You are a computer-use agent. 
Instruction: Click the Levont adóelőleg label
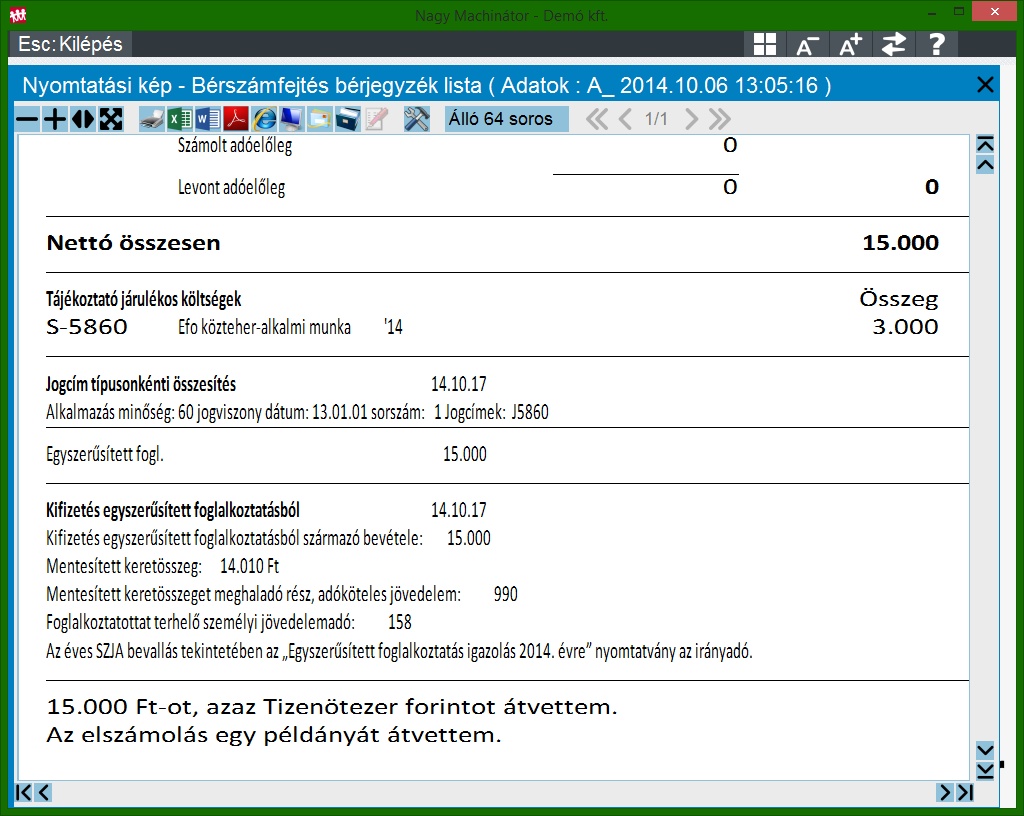pos(231,187)
